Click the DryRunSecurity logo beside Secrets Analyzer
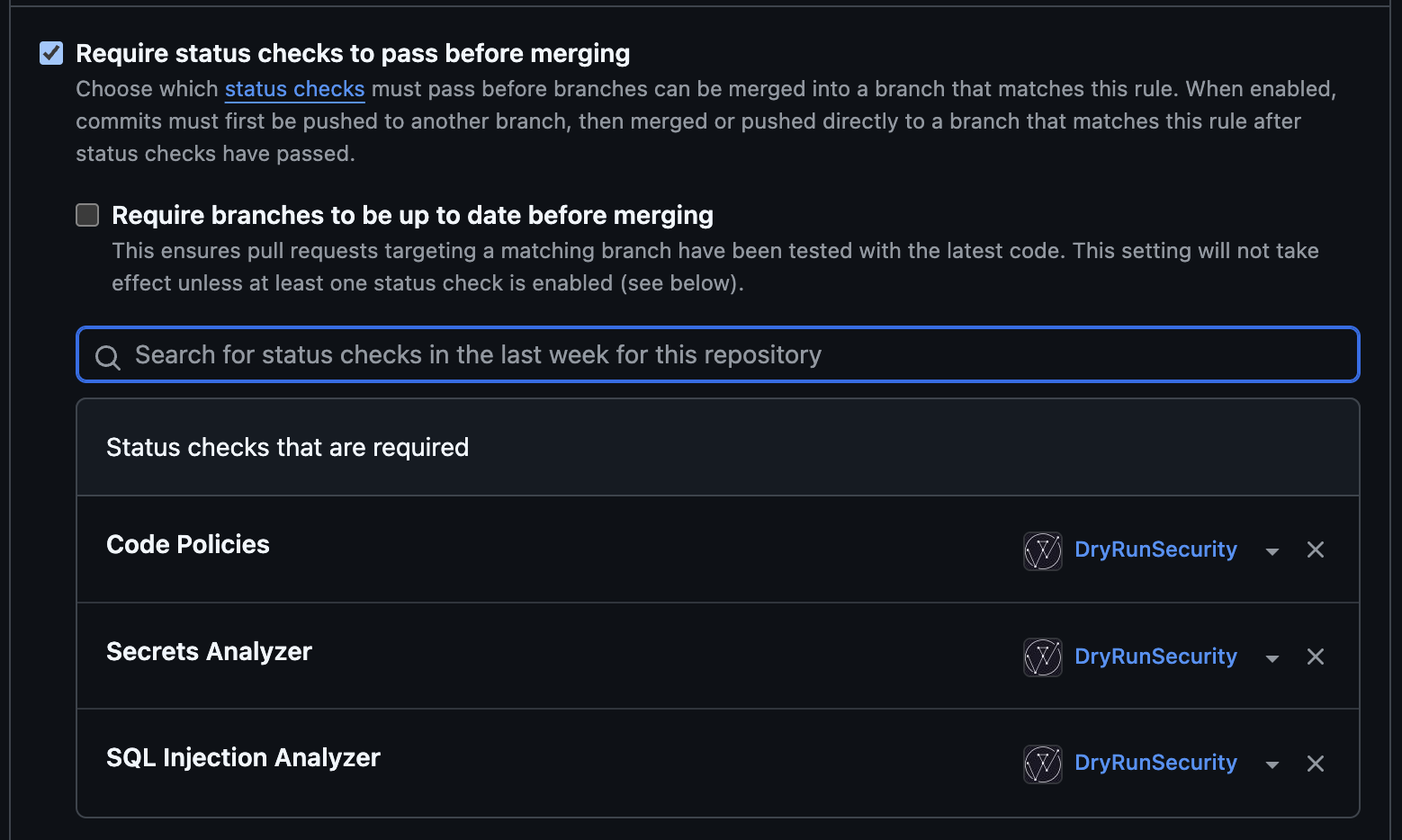Viewport: 1402px width, 840px height. [1042, 657]
